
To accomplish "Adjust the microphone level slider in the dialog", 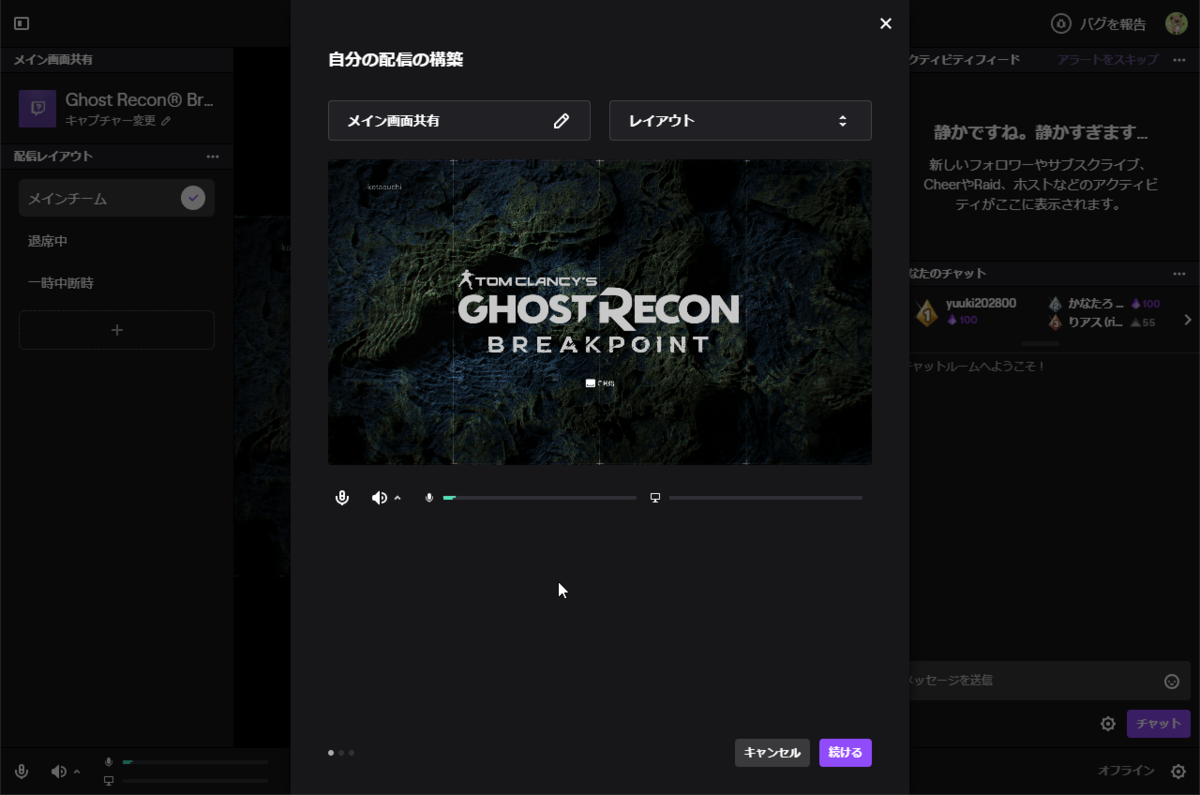I will click(539, 498).
